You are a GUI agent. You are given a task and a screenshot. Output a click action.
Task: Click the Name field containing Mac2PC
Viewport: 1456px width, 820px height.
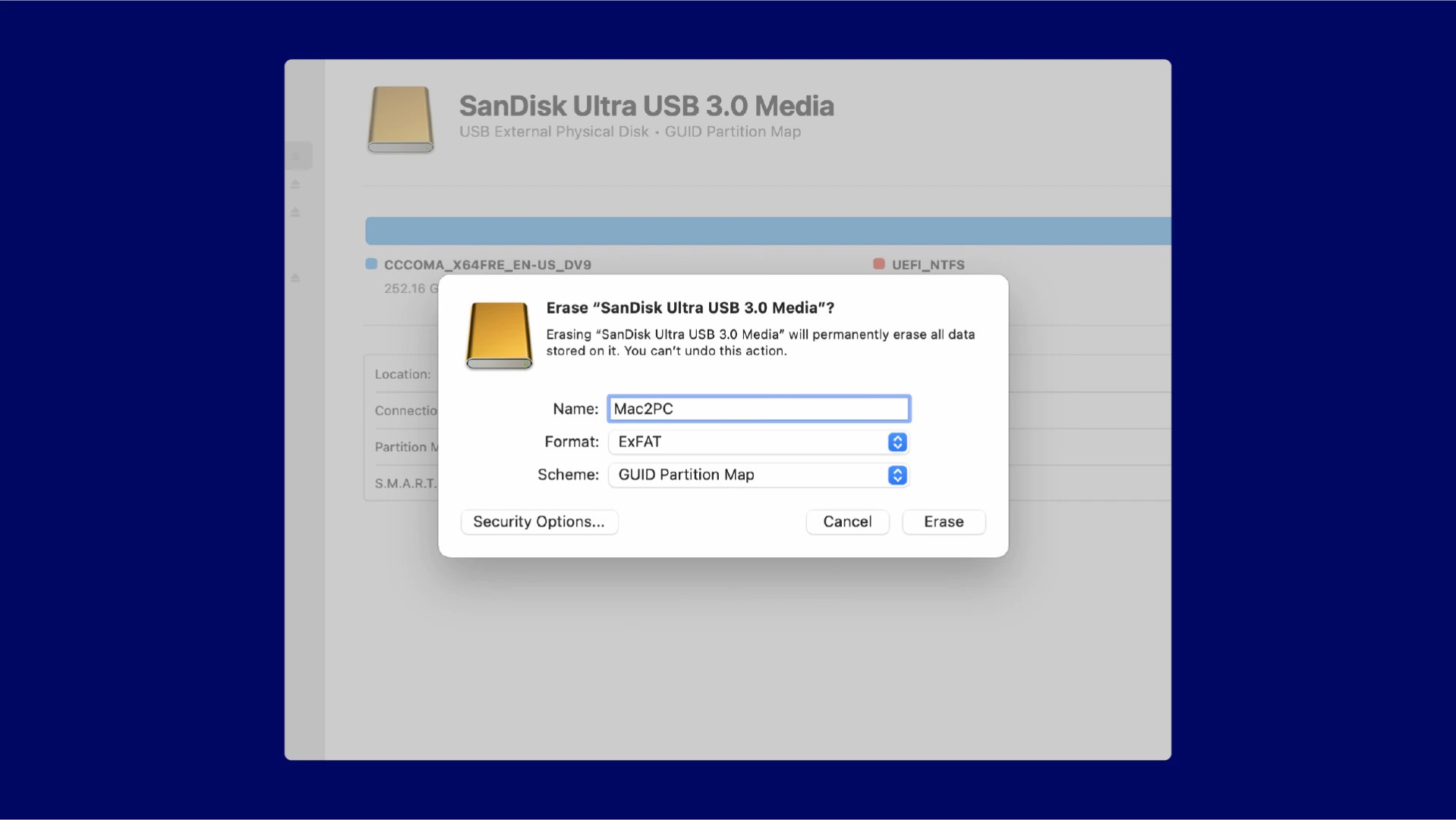(x=758, y=408)
